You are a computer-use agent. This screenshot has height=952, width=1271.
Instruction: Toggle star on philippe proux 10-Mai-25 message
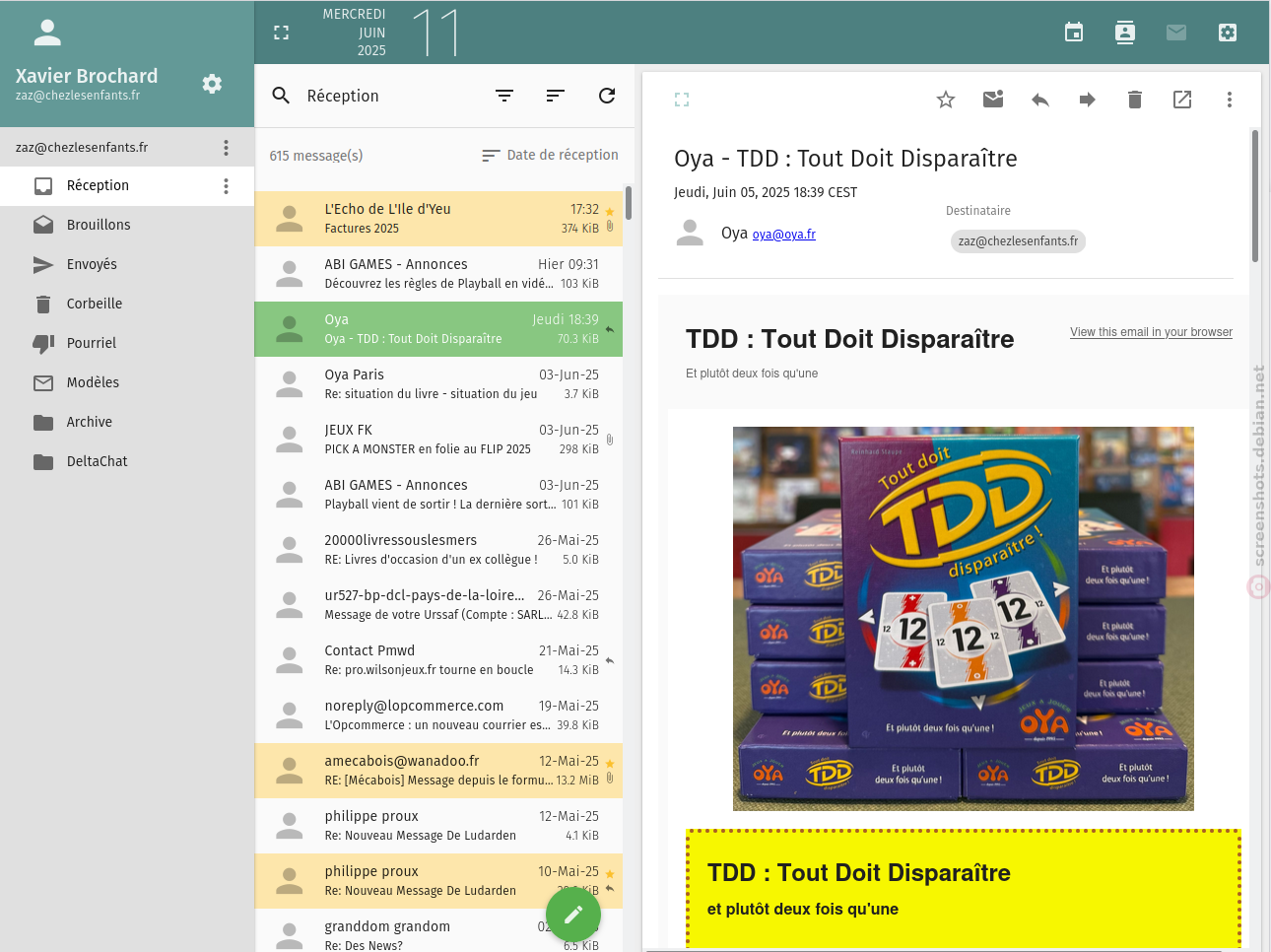click(x=610, y=874)
